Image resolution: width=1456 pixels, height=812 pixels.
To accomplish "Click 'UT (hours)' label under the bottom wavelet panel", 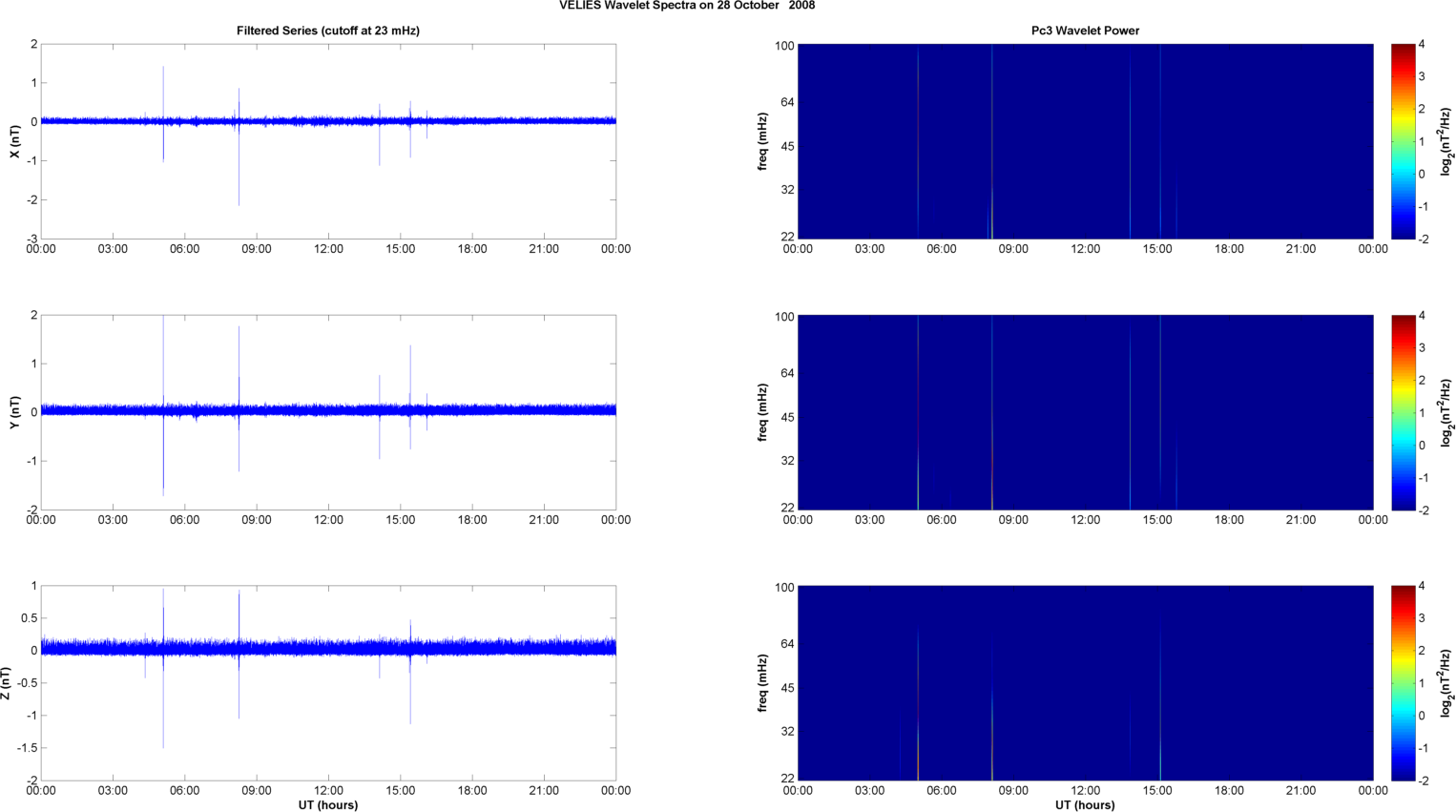I will (1085, 805).
